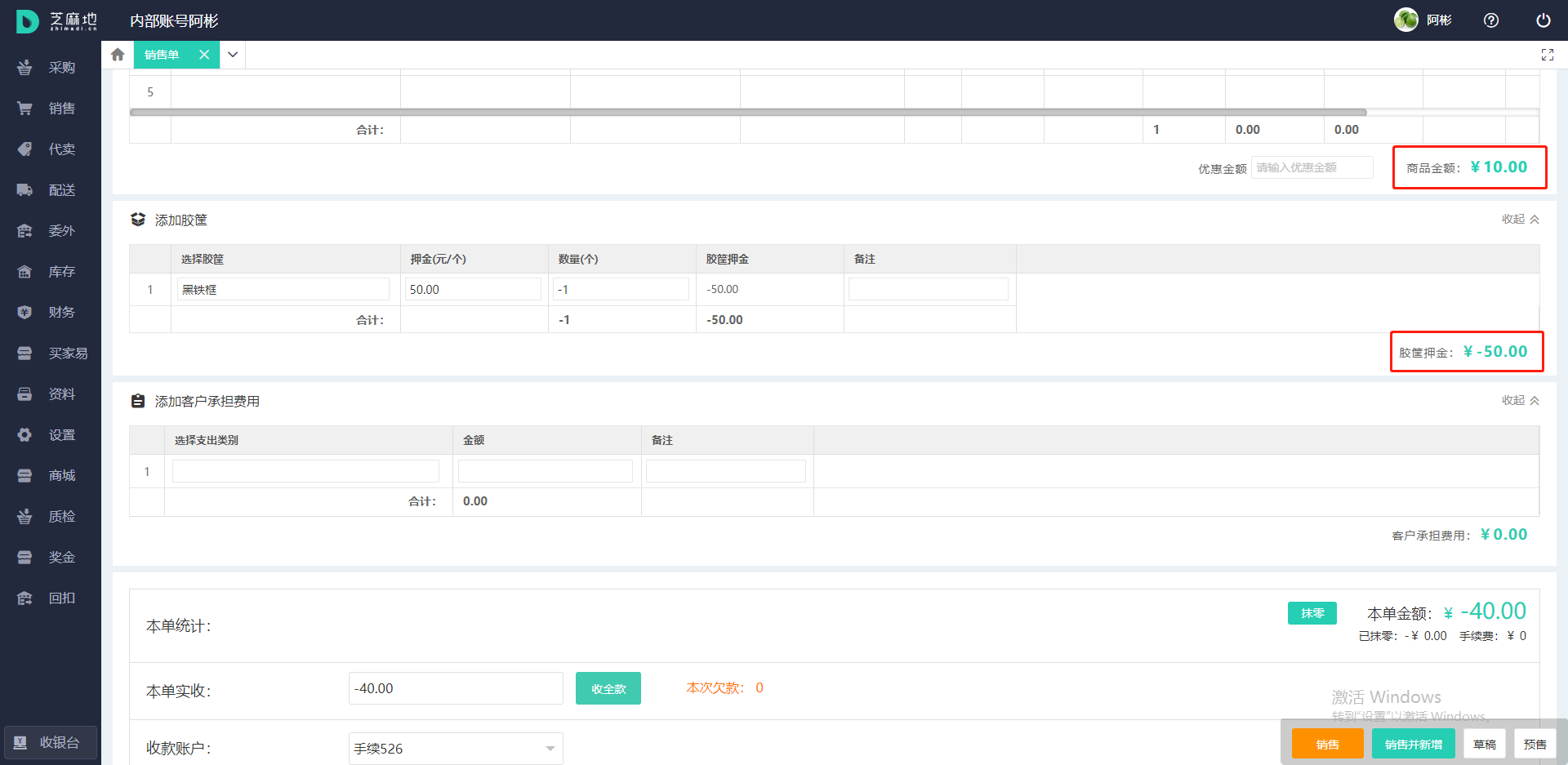Open the 销售 sales cart icon
The width and height of the screenshot is (1568, 765).
tap(24, 109)
